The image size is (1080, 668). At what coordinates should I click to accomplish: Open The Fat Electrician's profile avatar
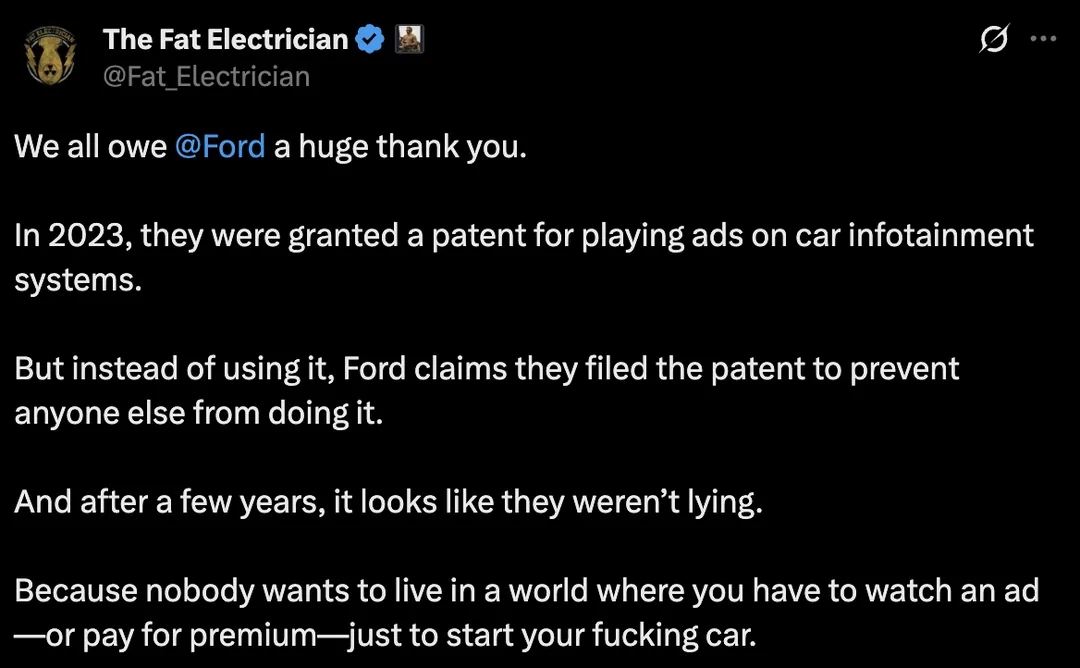pos(50,56)
